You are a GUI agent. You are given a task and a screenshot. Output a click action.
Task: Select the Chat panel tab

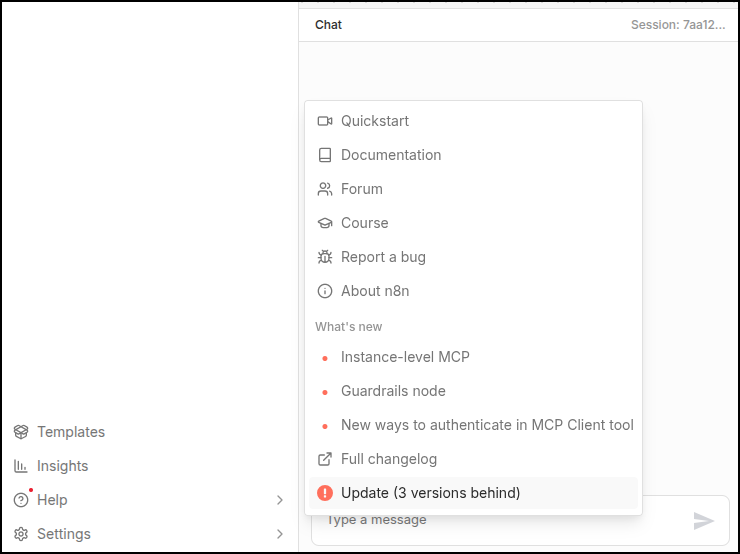328,25
